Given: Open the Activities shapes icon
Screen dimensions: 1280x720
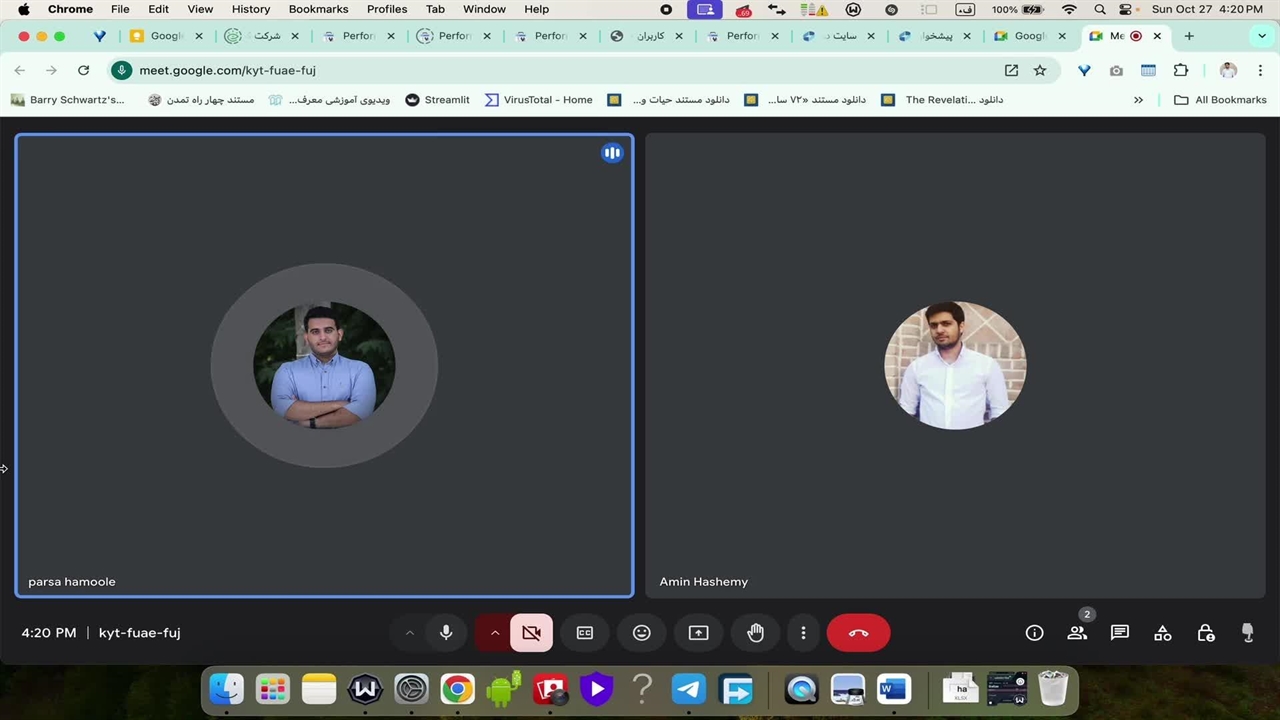Looking at the screenshot, I should coord(1163,633).
